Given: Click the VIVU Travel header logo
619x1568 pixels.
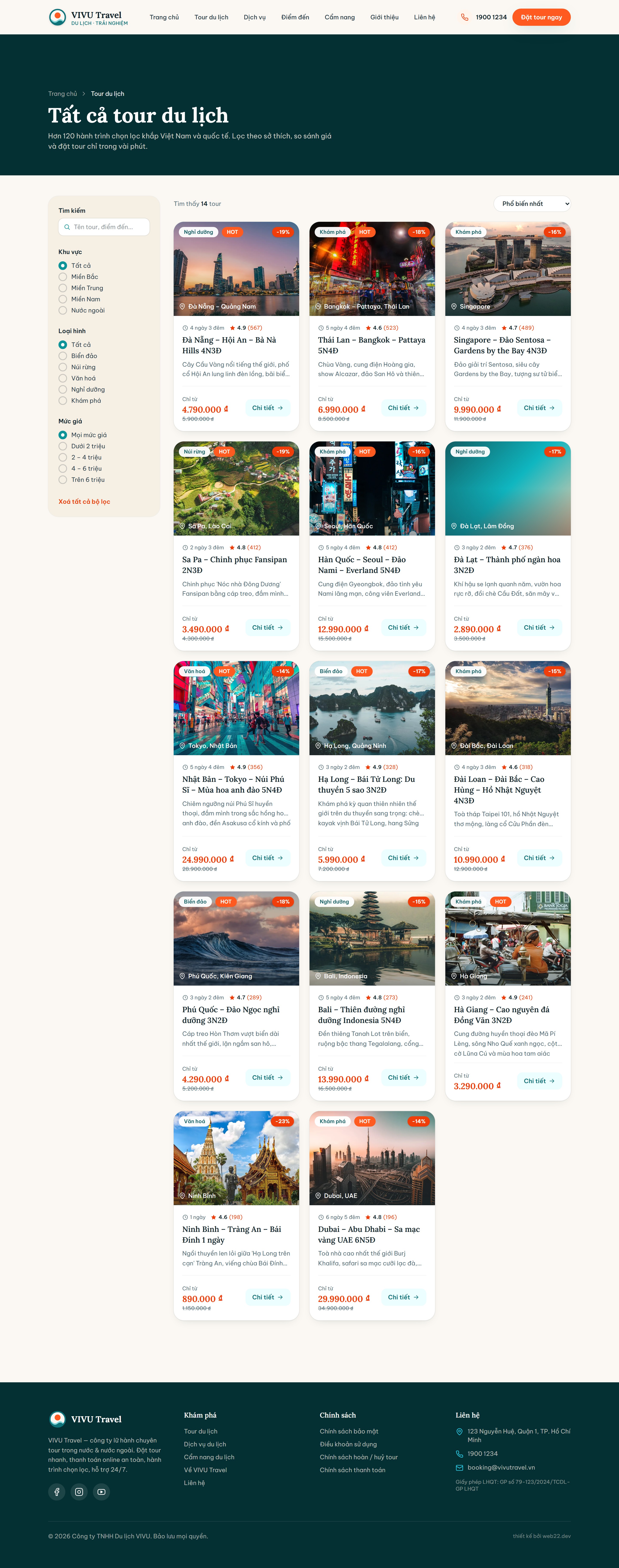Looking at the screenshot, I should point(88,17).
